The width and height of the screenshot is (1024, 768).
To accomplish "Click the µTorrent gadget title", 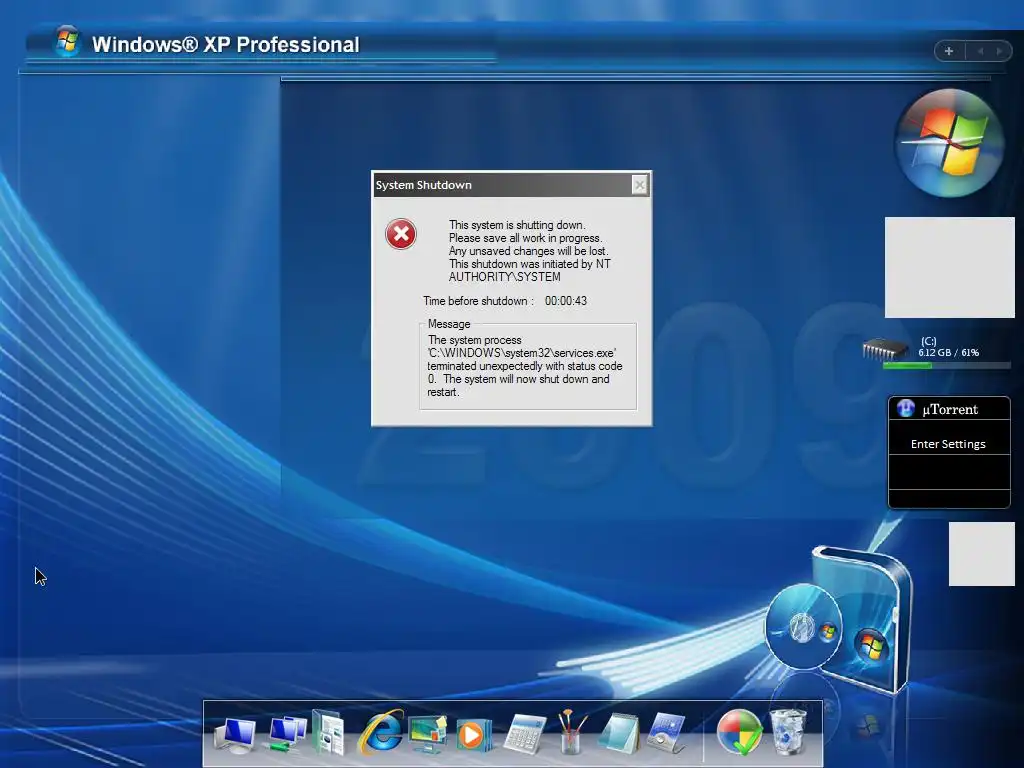I will (x=950, y=409).
